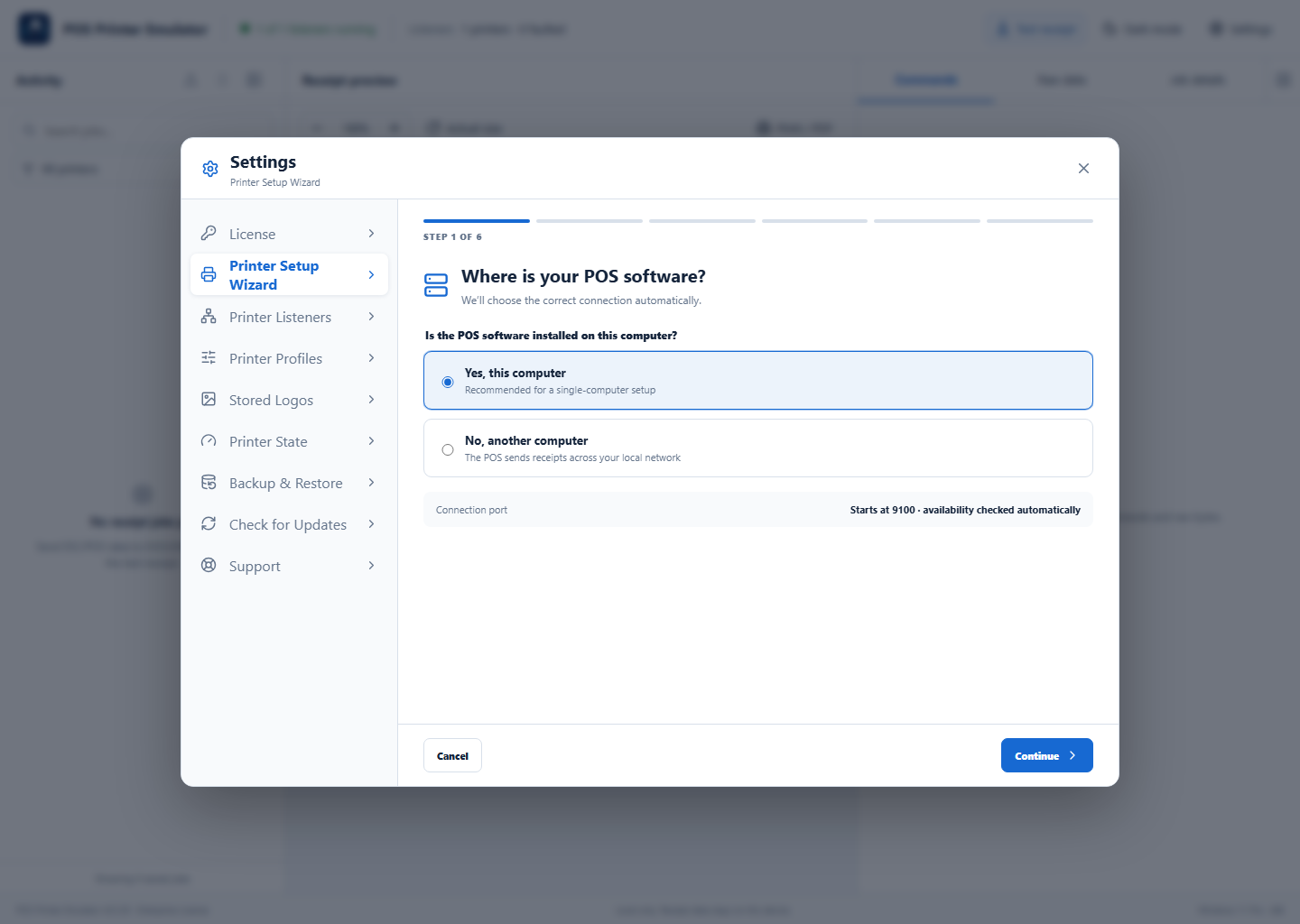
Task: Open the Support settings page
Action: click(289, 566)
